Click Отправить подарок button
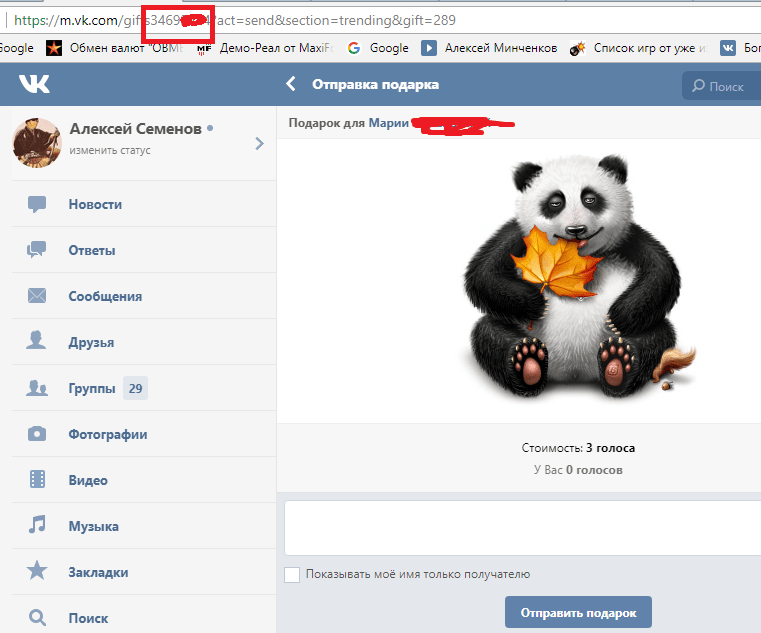The height and width of the screenshot is (633, 761). 578,612
